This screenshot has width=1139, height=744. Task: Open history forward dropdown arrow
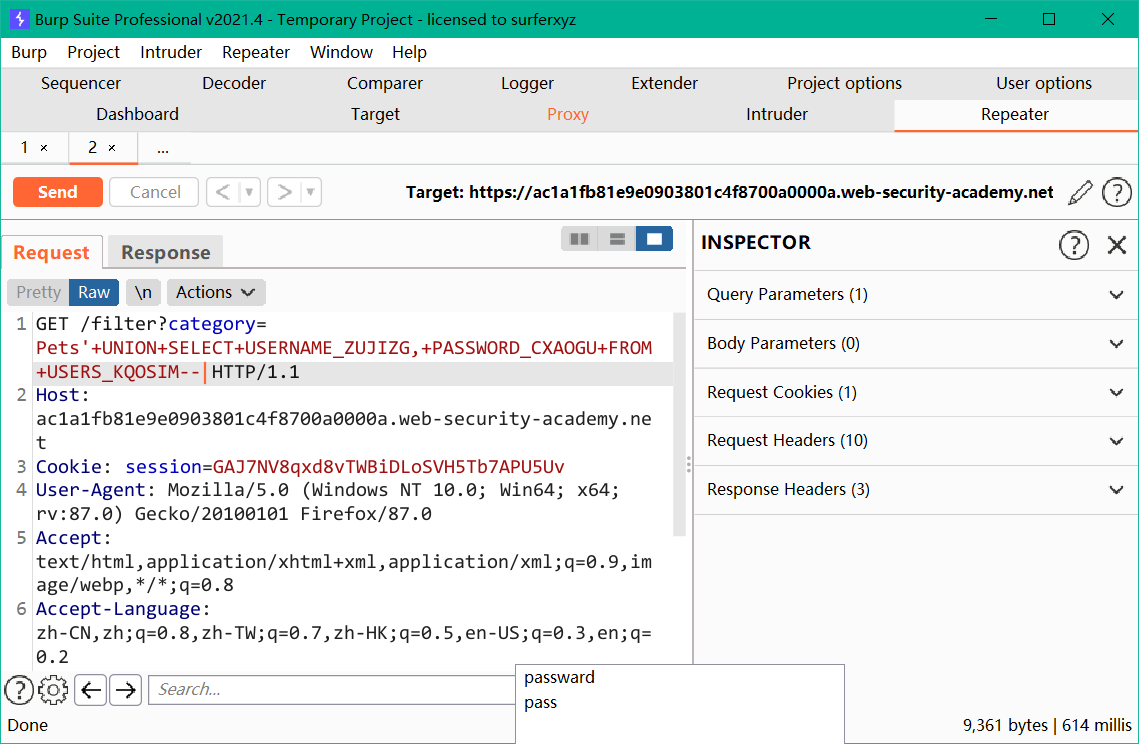click(310, 193)
